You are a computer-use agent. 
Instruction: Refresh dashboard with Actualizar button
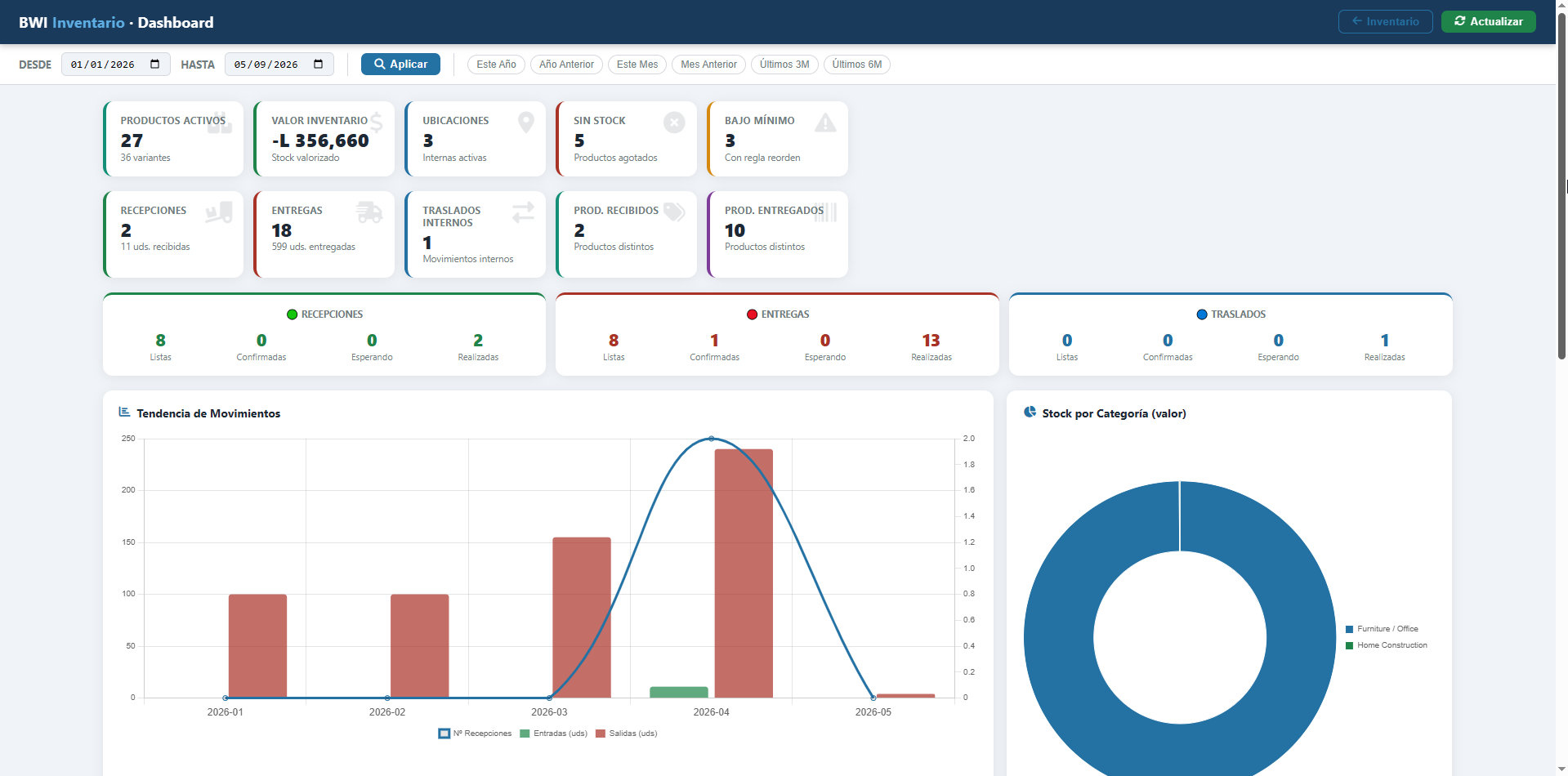1488,22
